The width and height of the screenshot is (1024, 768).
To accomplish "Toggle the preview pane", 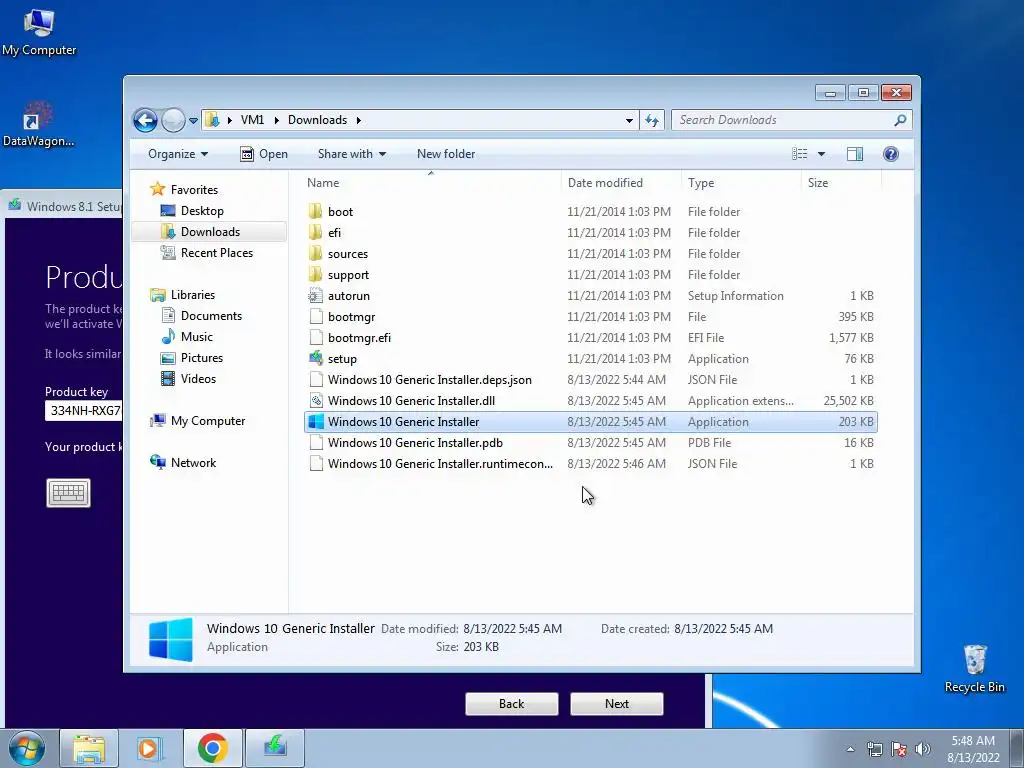I will (x=855, y=154).
